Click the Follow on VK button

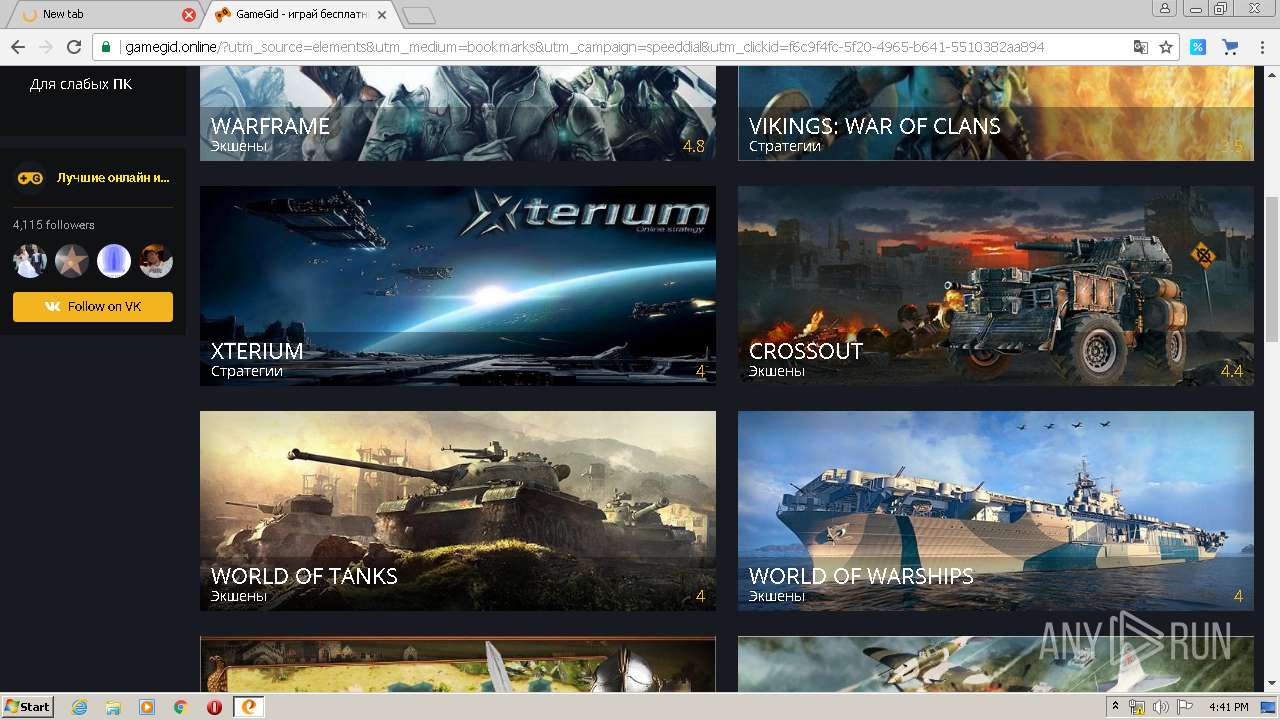click(x=93, y=307)
